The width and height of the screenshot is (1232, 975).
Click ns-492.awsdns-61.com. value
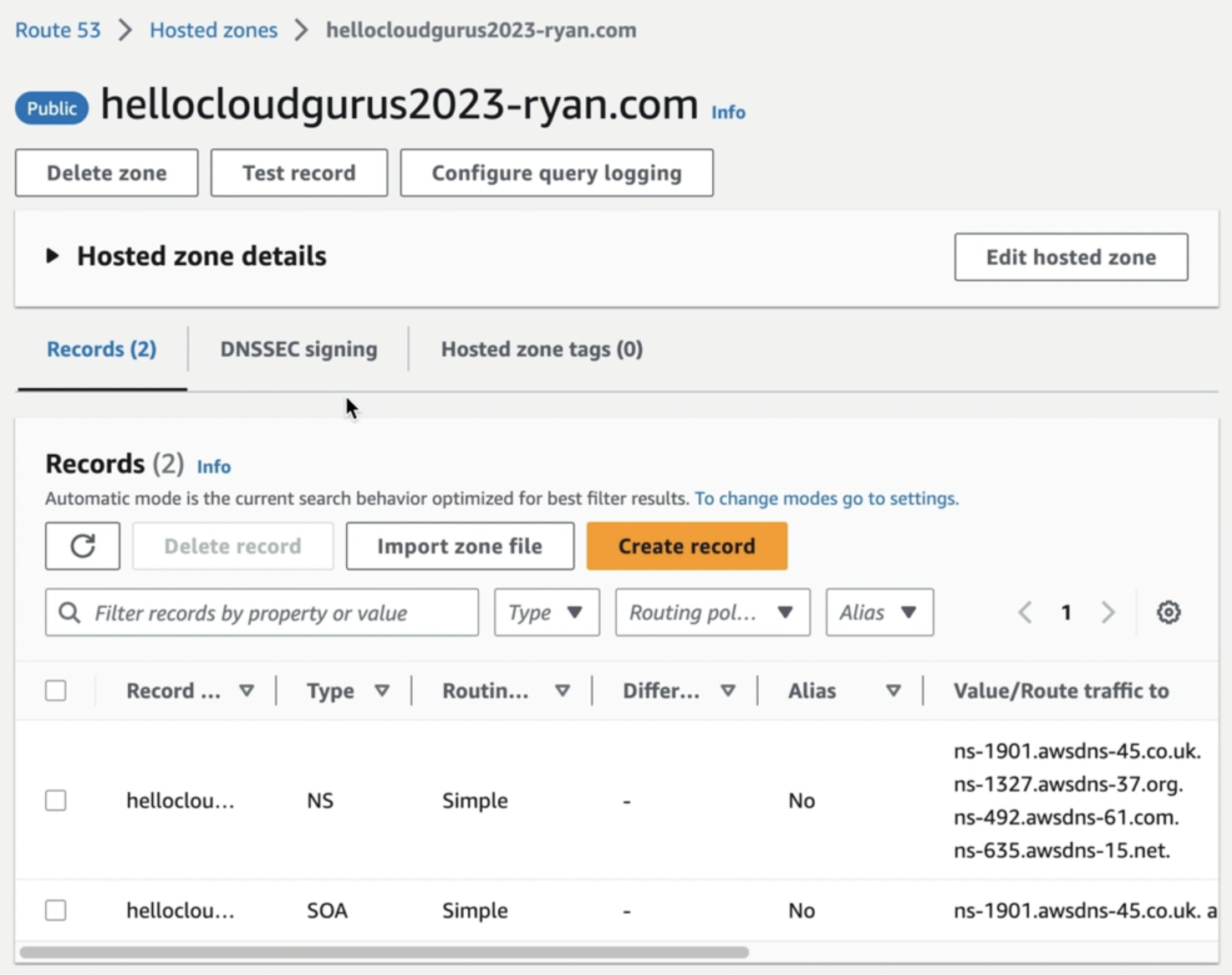(x=1066, y=817)
